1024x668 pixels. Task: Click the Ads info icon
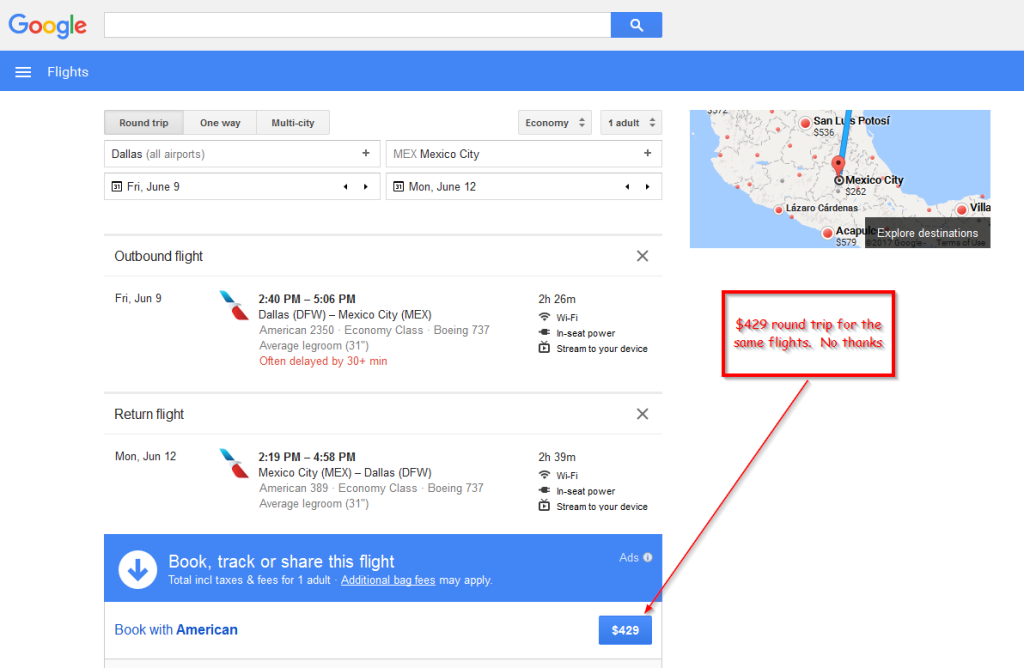point(648,558)
